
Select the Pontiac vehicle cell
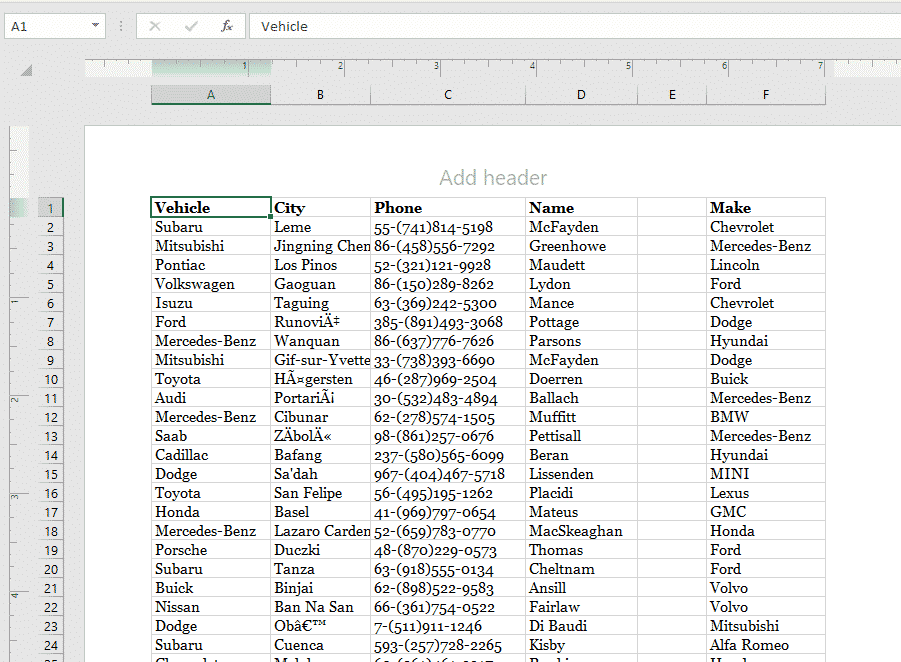211,265
